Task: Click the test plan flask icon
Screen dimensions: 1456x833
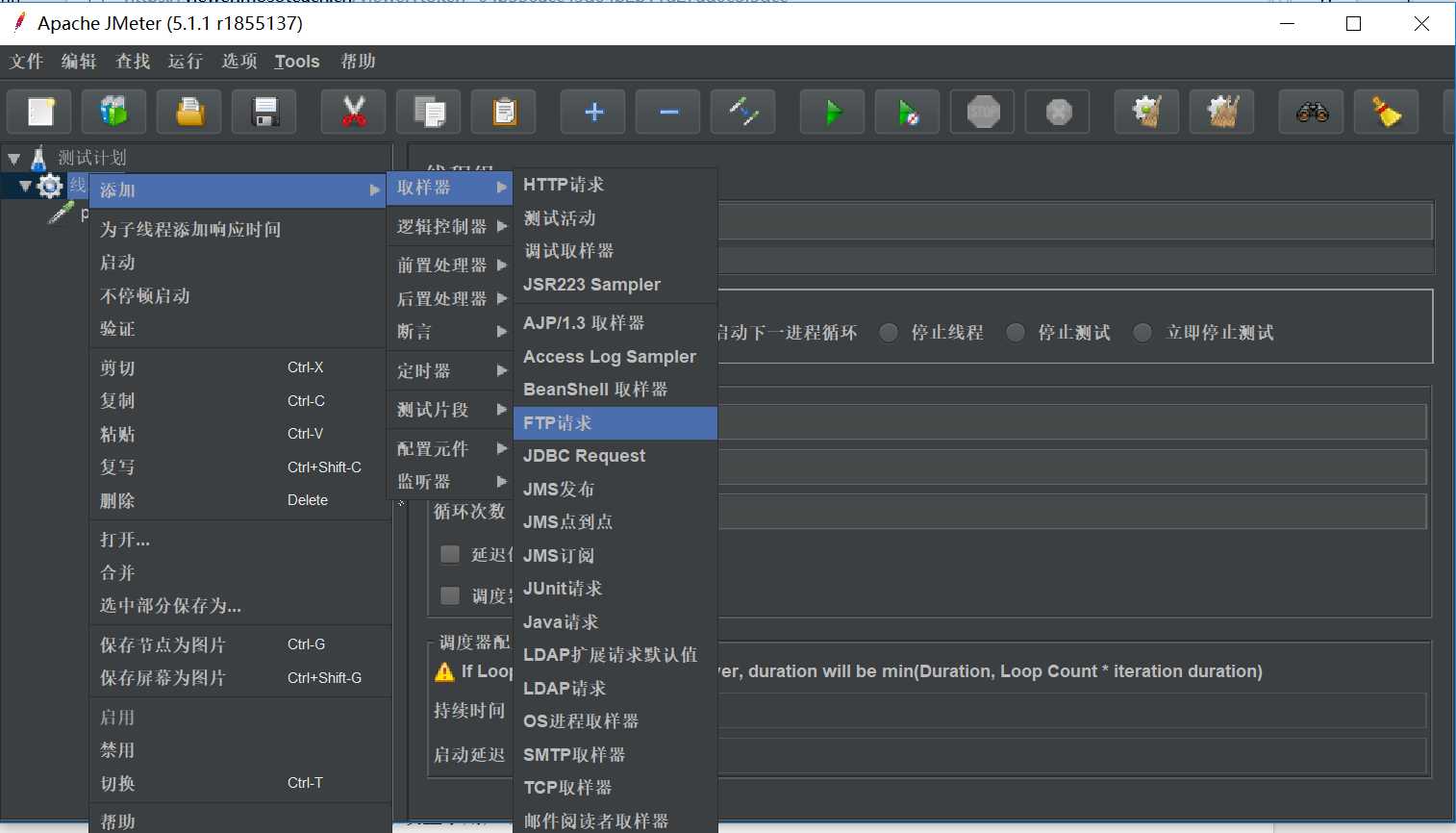Action: [x=38, y=158]
